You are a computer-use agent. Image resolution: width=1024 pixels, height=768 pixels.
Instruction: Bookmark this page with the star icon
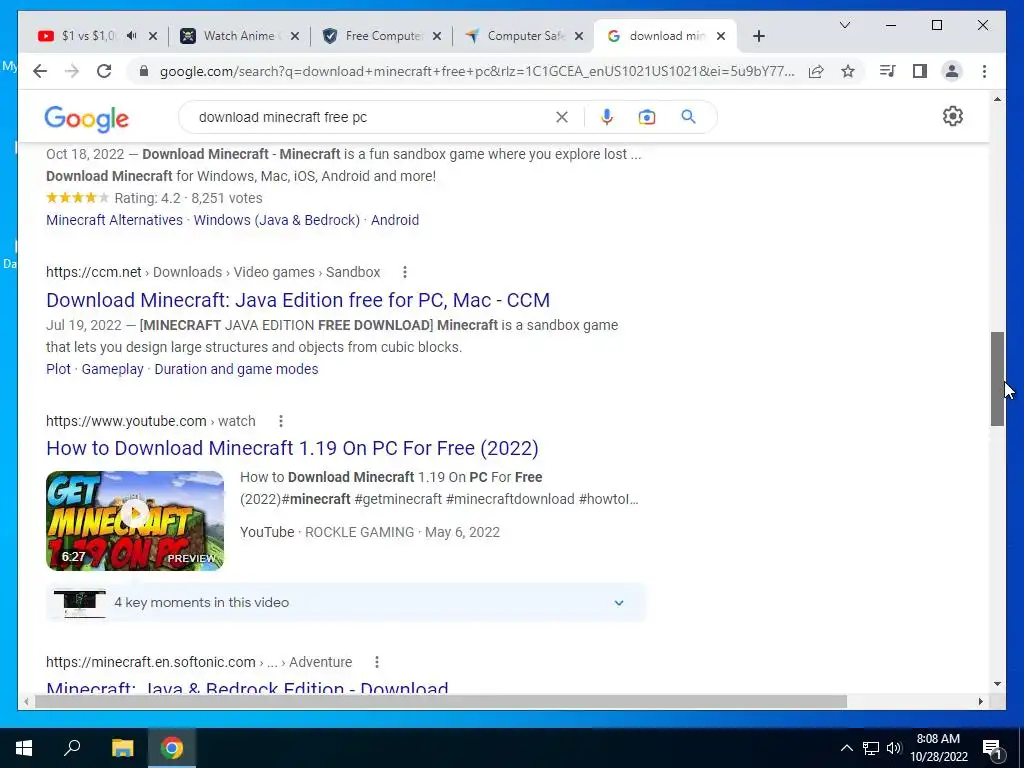[848, 71]
